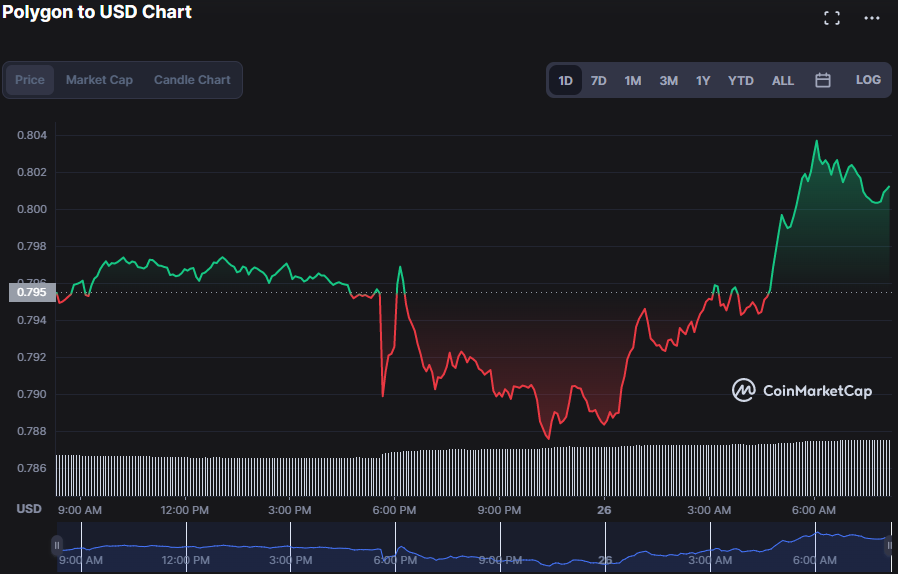
Task: Open the three-dot more options menu
Action: coord(871,18)
